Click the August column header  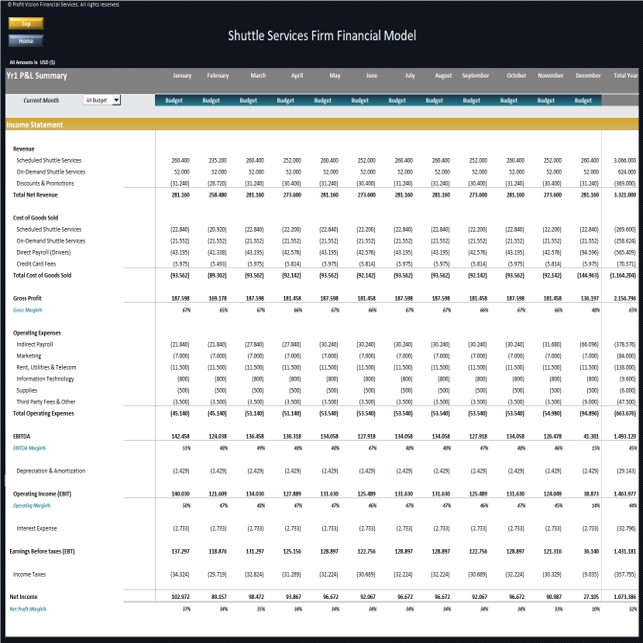(443, 75)
